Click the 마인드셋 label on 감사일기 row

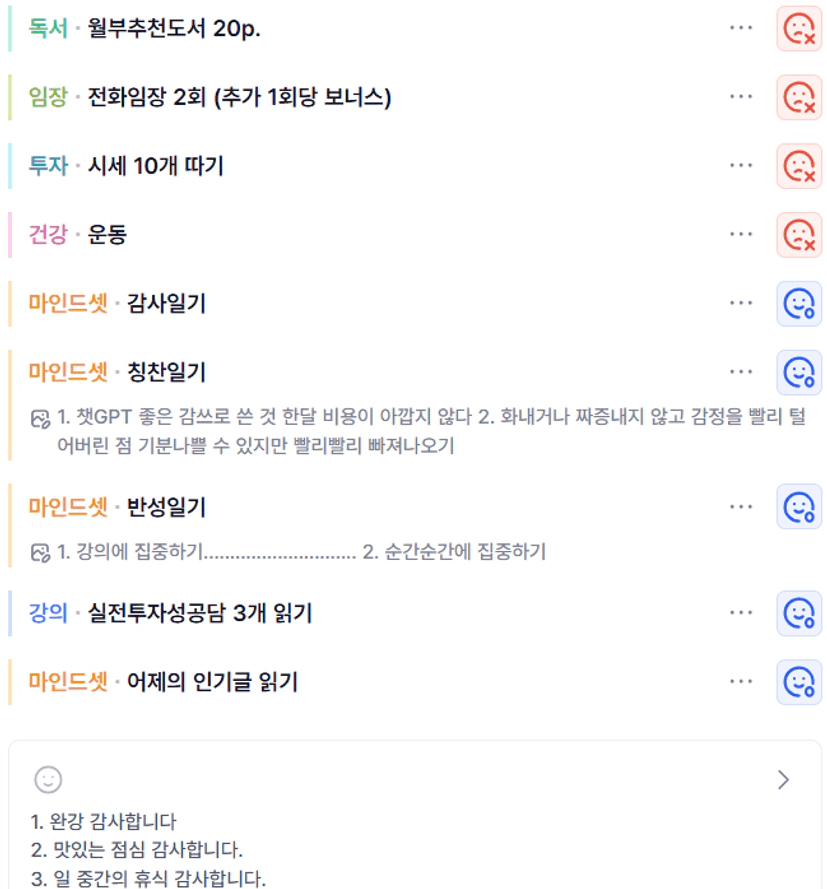[68, 303]
